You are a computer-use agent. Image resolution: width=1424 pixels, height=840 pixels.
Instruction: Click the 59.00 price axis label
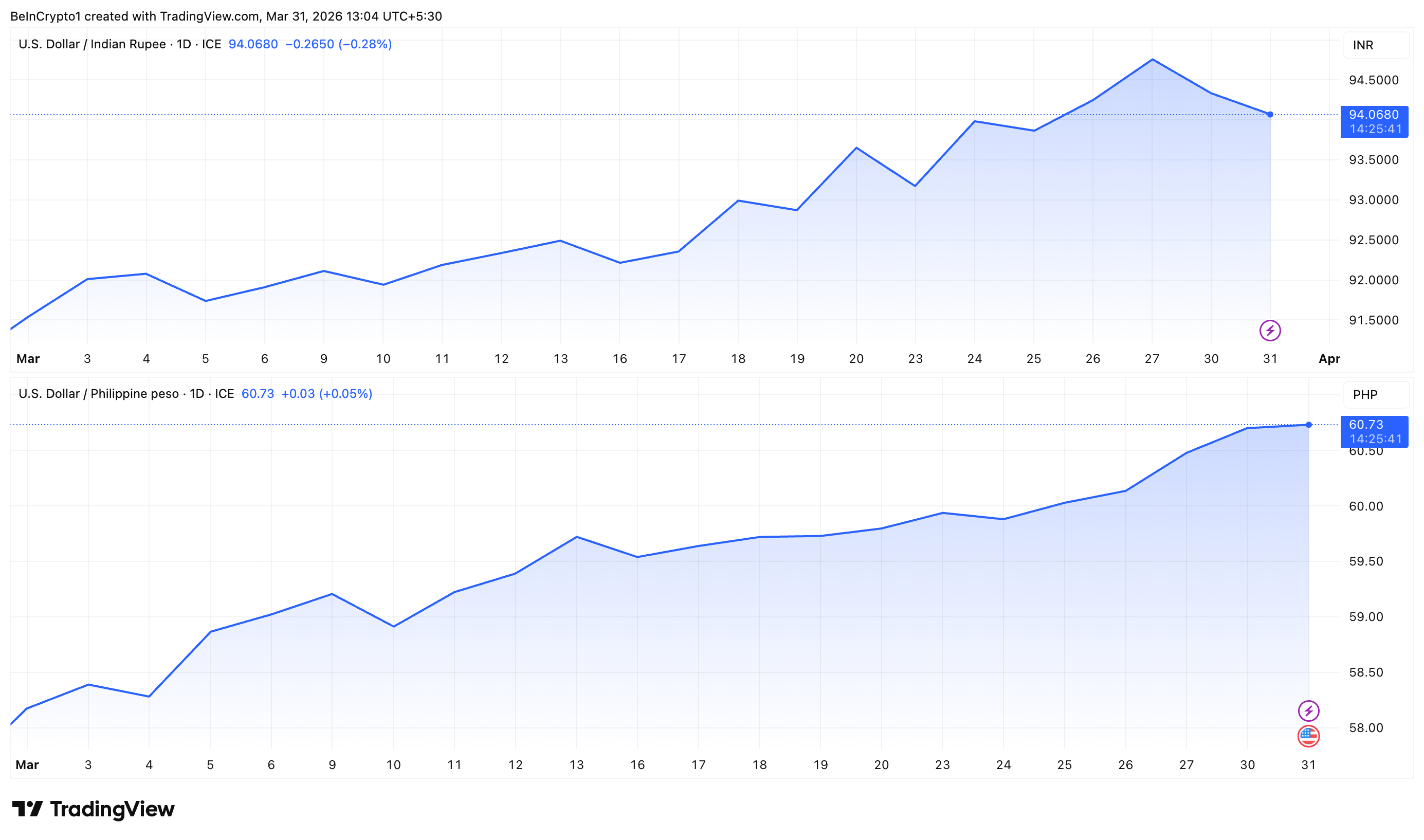tap(1365, 617)
